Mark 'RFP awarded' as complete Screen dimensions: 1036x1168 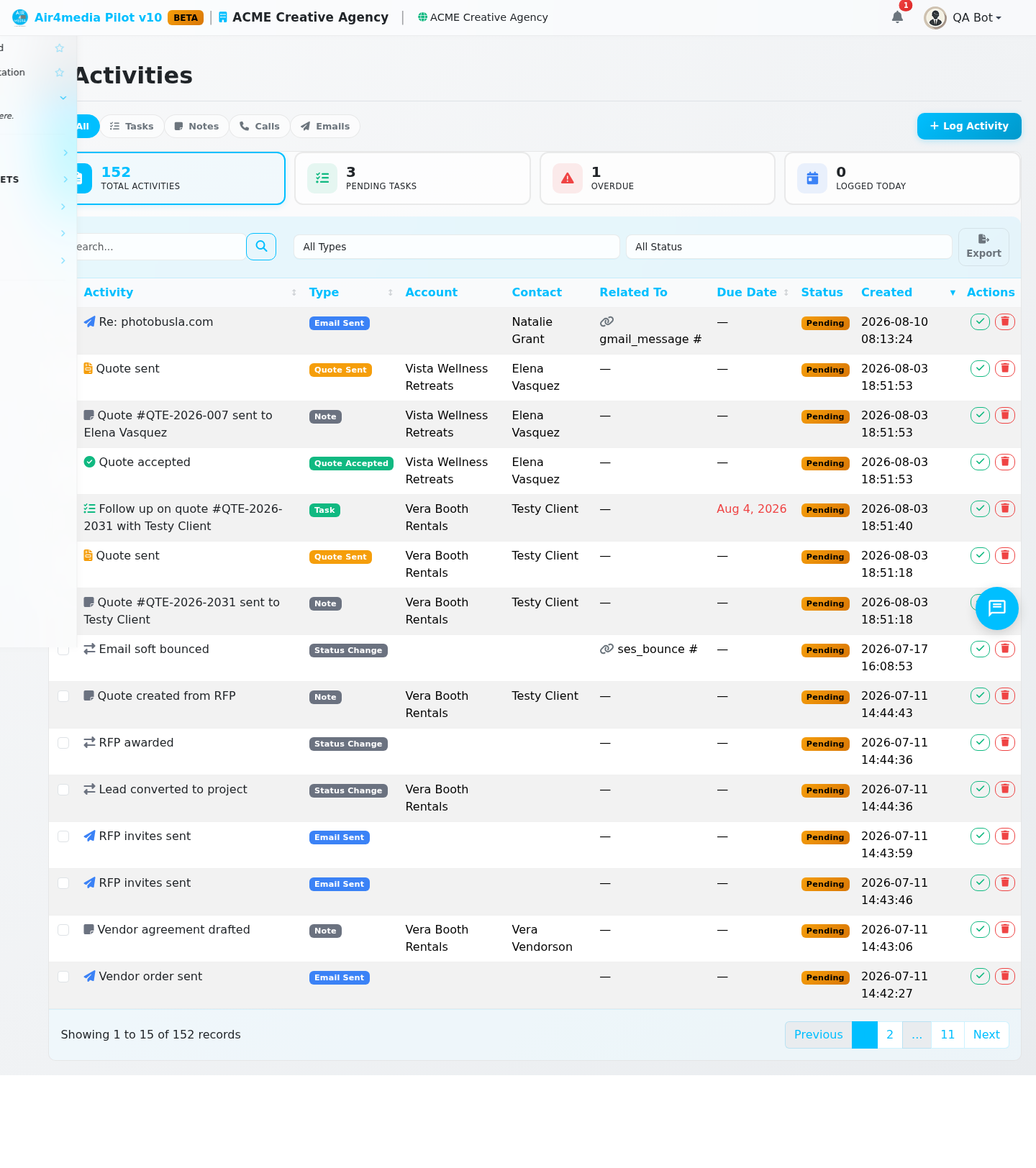980,742
